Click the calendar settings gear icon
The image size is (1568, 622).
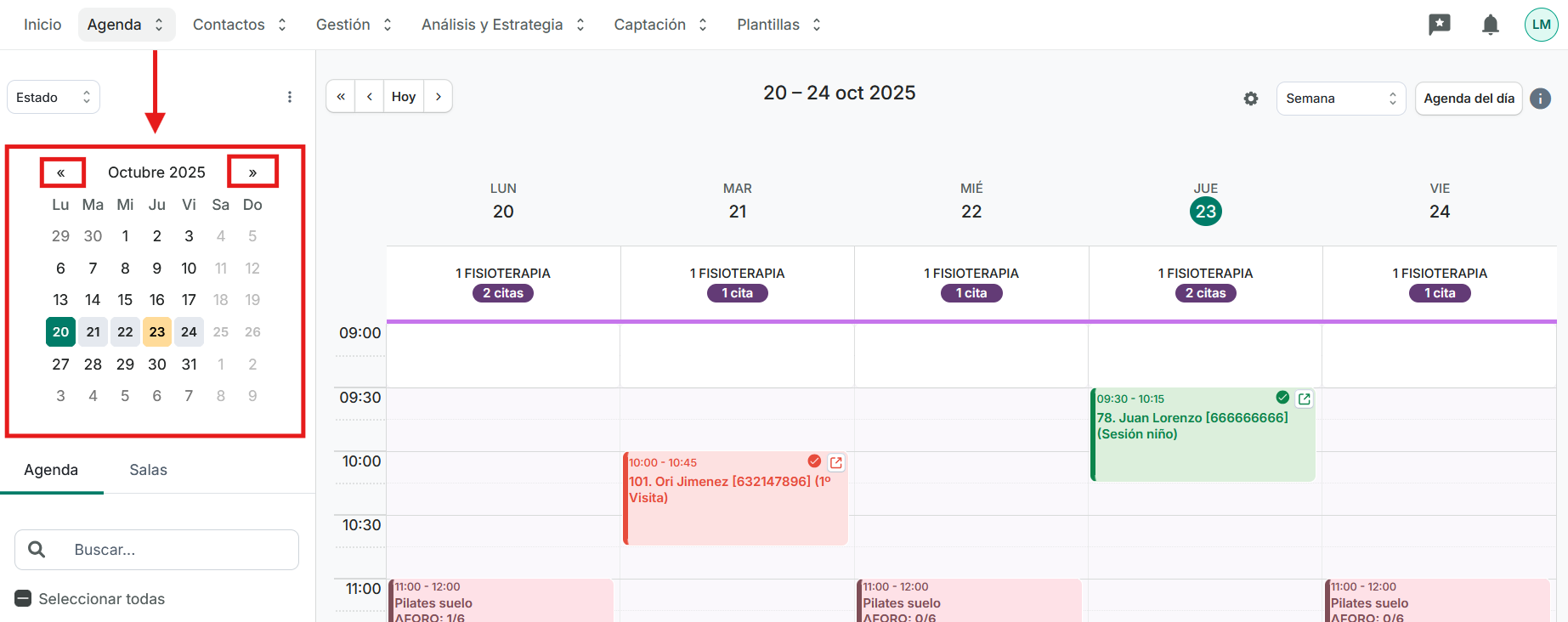(x=1250, y=99)
